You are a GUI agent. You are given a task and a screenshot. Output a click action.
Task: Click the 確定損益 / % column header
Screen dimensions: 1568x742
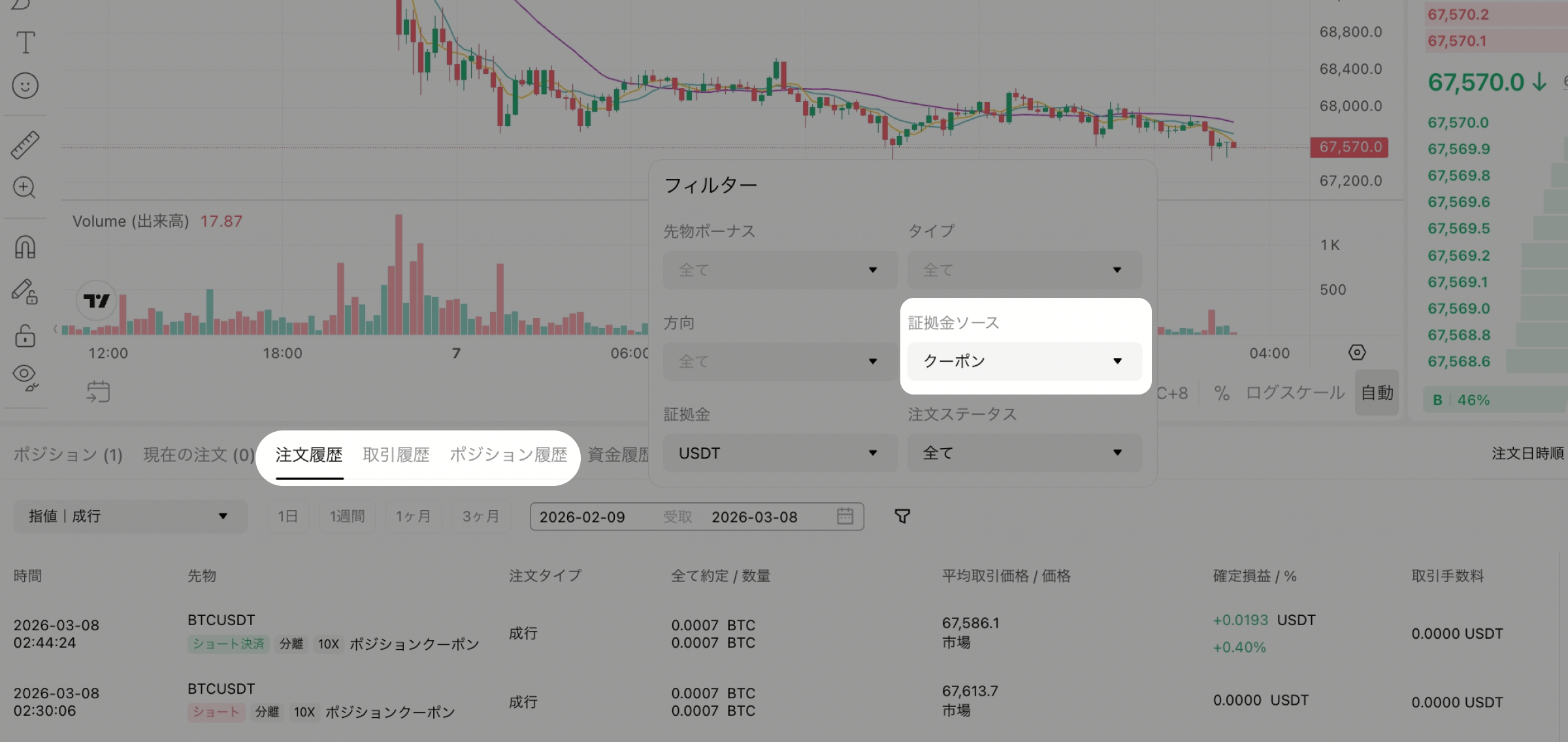point(1254,575)
